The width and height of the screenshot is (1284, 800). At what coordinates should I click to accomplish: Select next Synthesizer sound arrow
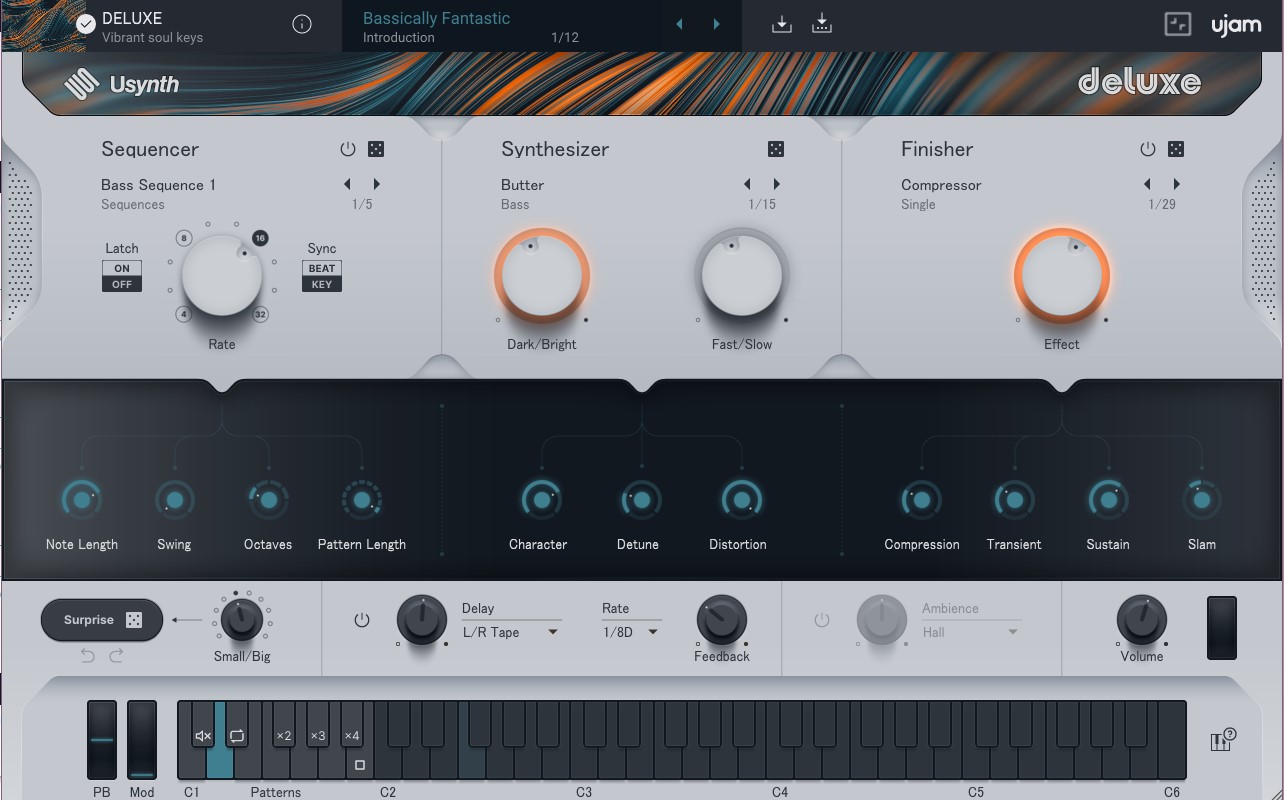pos(776,184)
